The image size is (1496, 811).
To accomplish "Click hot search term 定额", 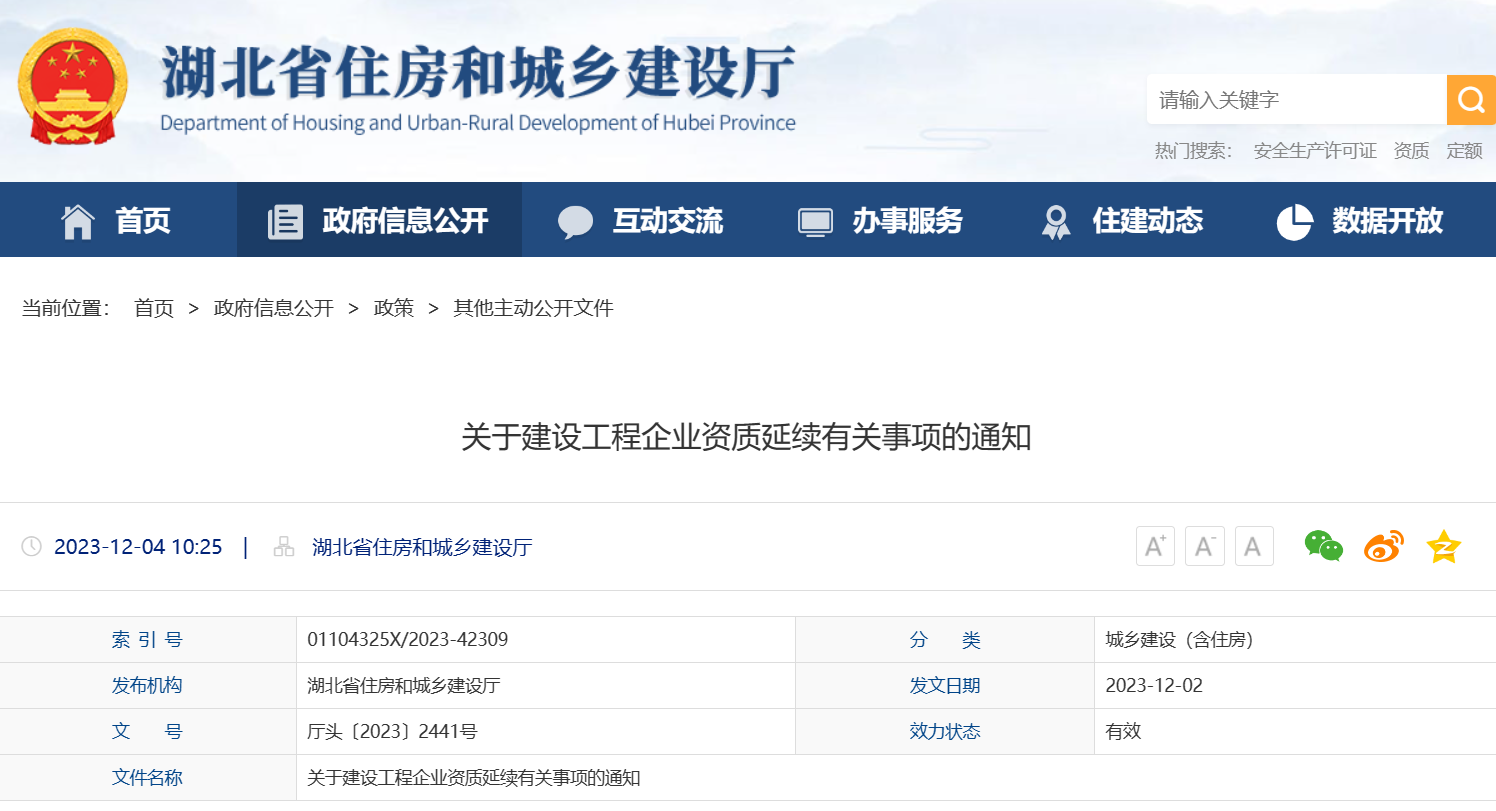I will click(x=1464, y=151).
